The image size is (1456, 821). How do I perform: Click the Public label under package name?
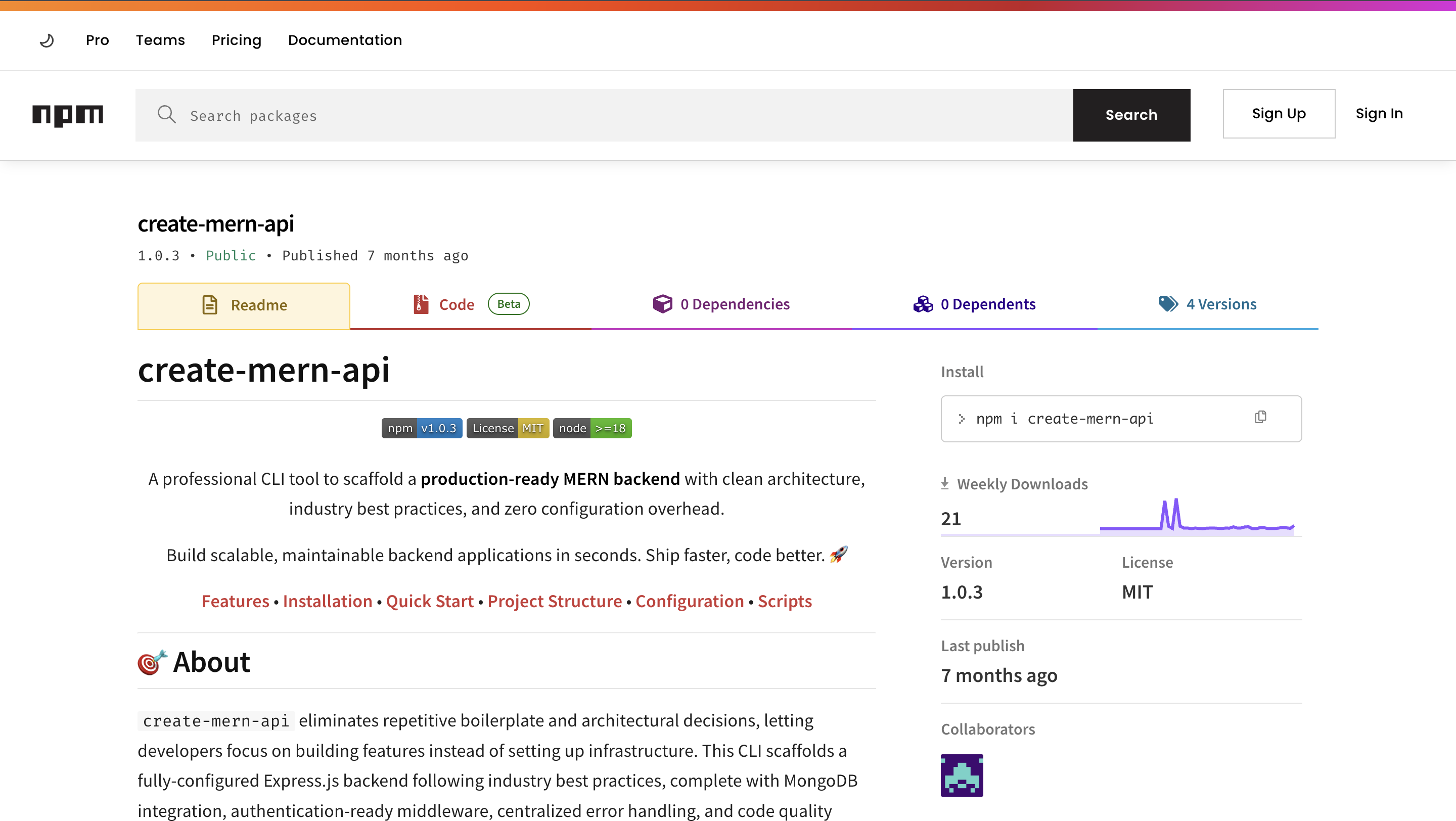[231, 256]
